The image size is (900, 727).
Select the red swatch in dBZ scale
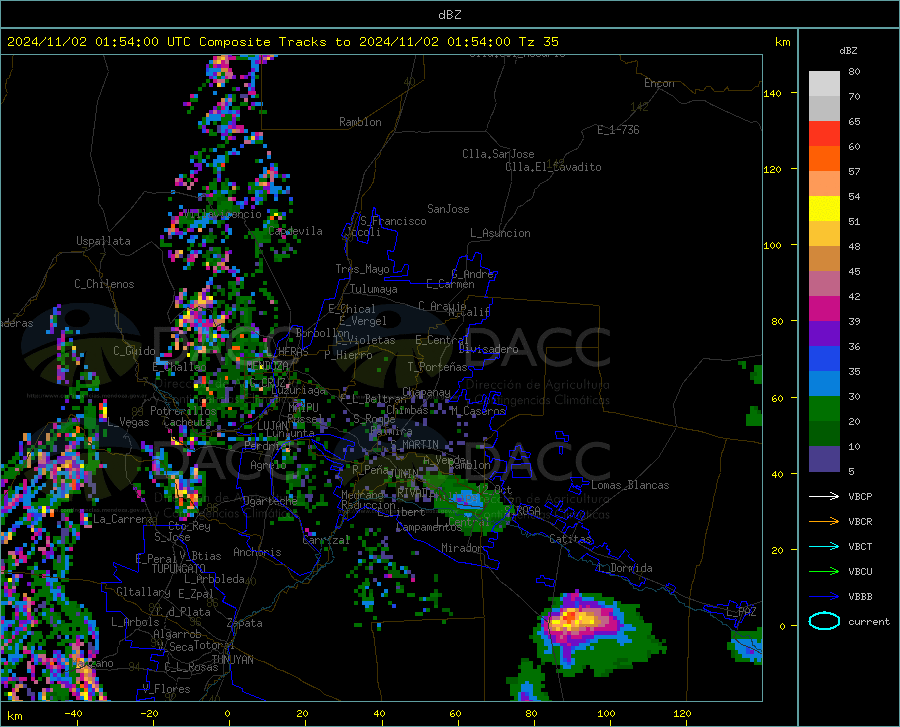824,134
